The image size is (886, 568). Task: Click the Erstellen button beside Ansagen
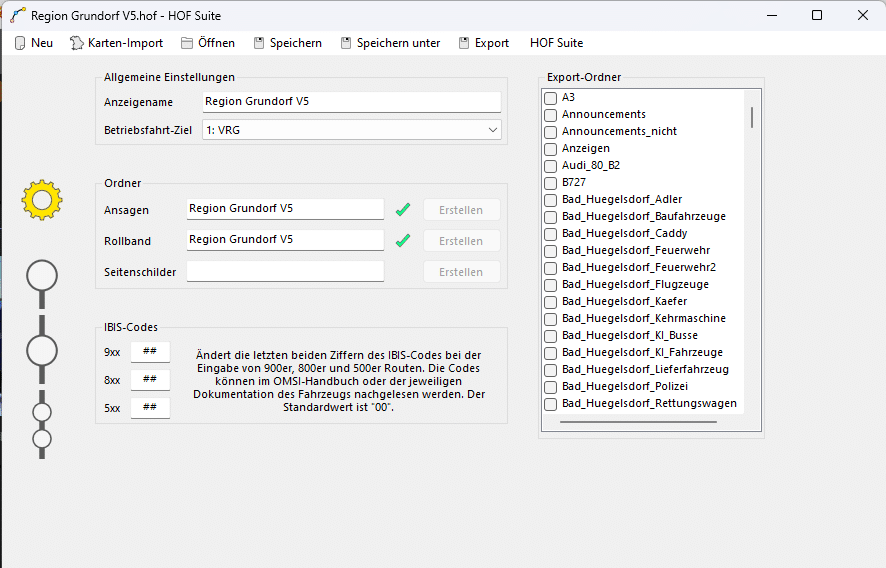[x=461, y=211]
